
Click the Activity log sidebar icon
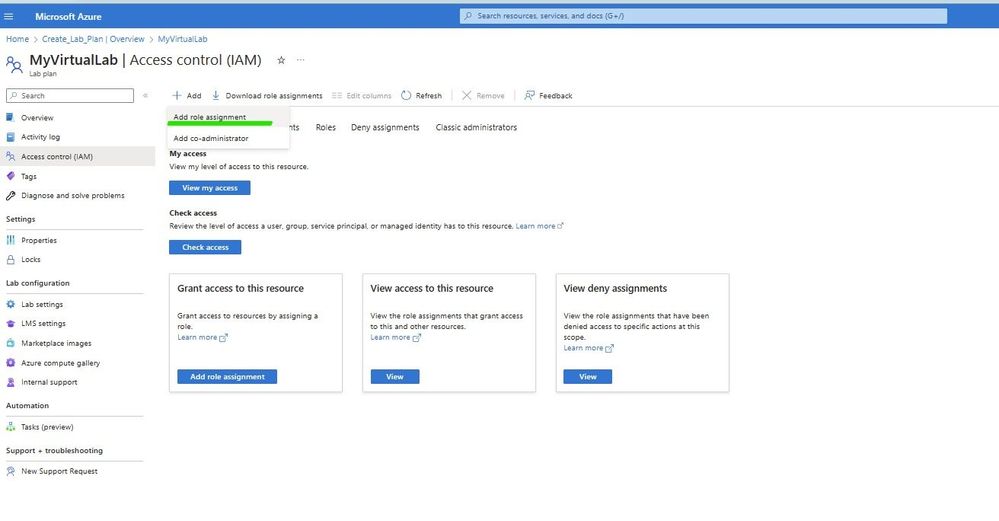pyautogui.click(x=10, y=137)
